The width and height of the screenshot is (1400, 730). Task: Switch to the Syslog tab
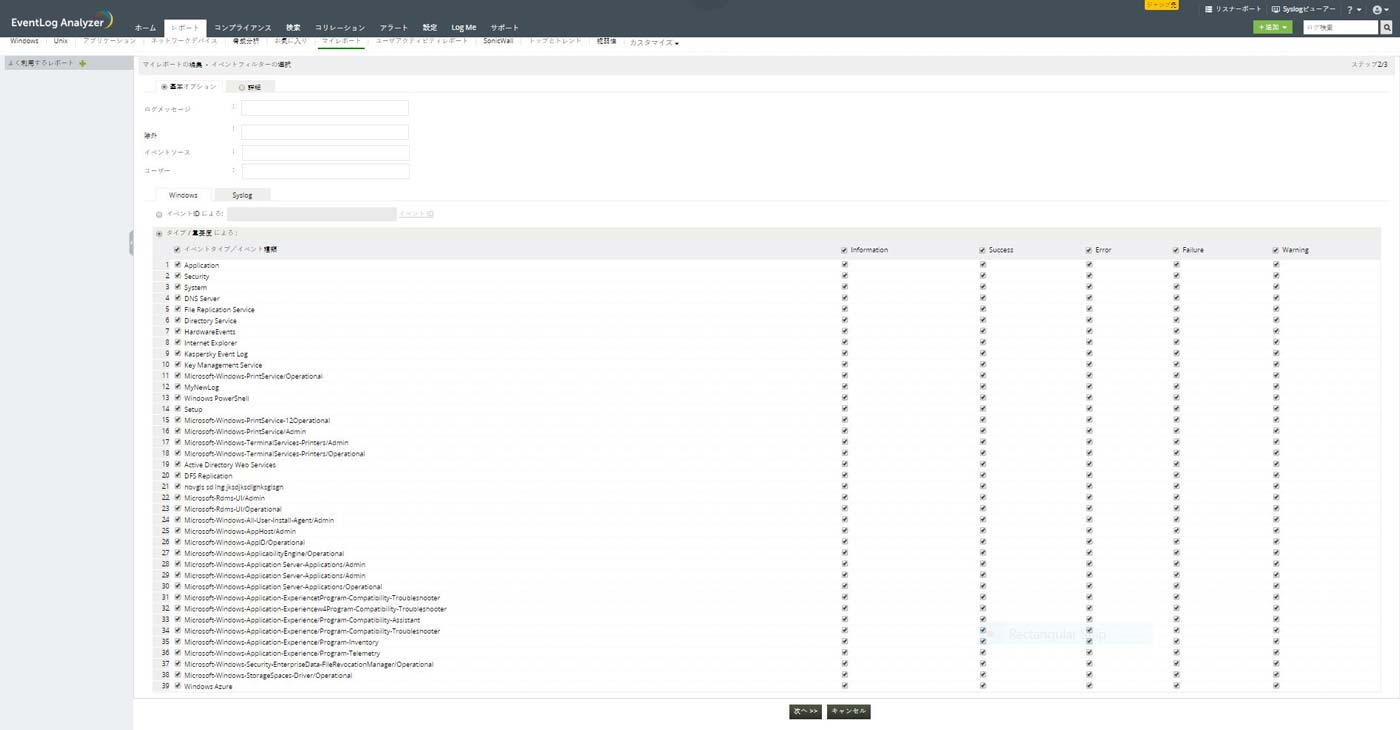click(x=242, y=195)
